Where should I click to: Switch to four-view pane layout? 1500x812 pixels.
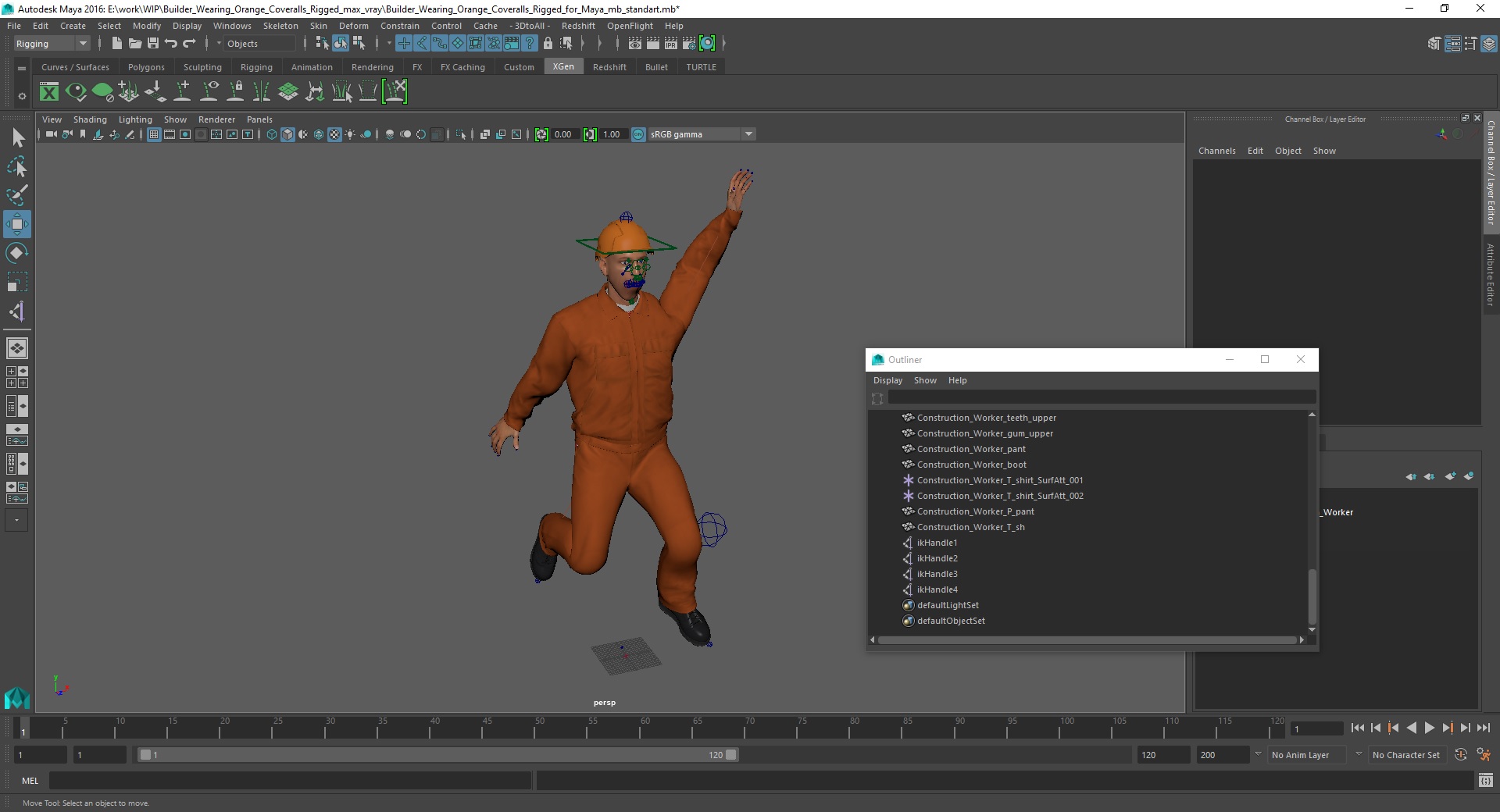[17, 377]
